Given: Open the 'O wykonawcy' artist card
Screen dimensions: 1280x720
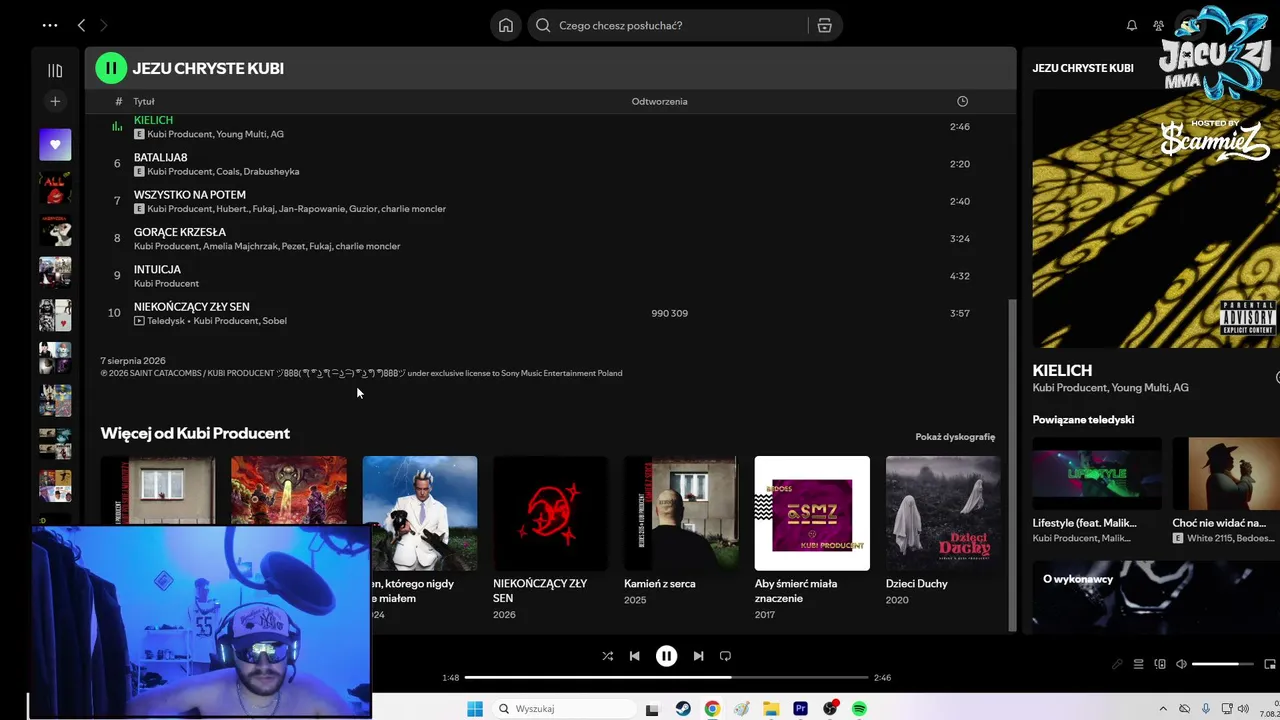Looking at the screenshot, I should (x=1156, y=597).
